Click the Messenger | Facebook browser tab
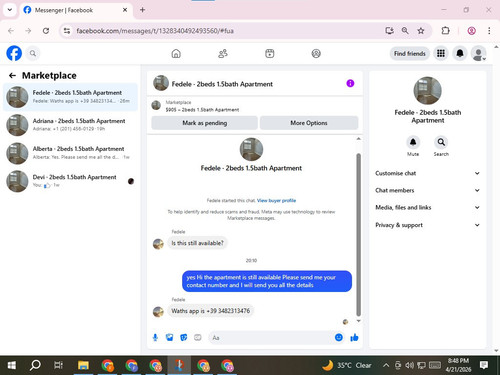 point(75,10)
